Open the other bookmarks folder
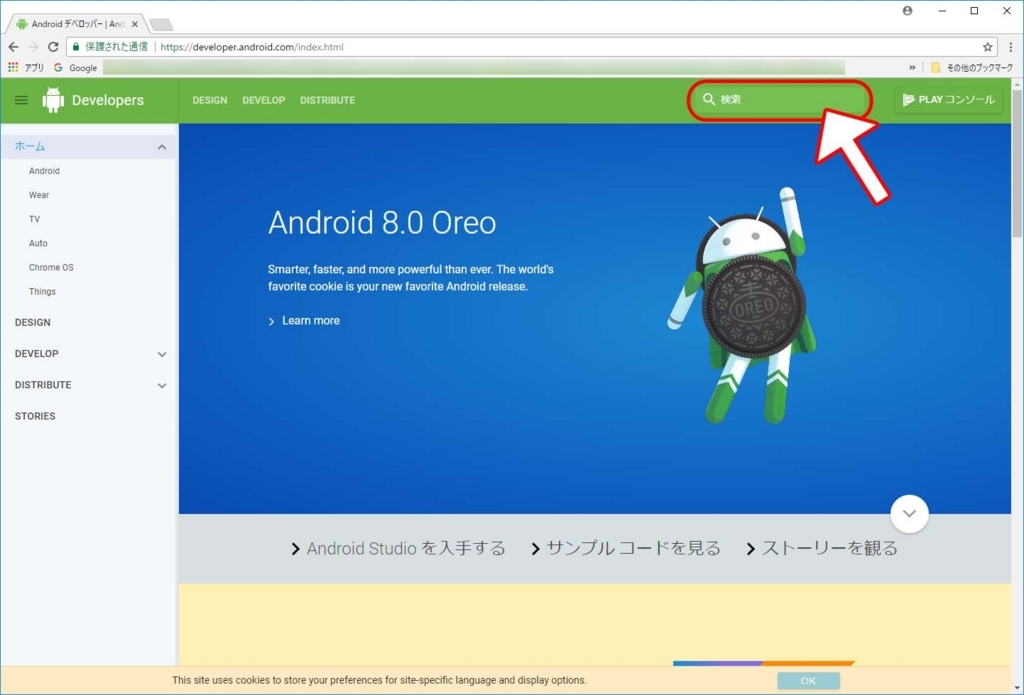 tap(972, 67)
